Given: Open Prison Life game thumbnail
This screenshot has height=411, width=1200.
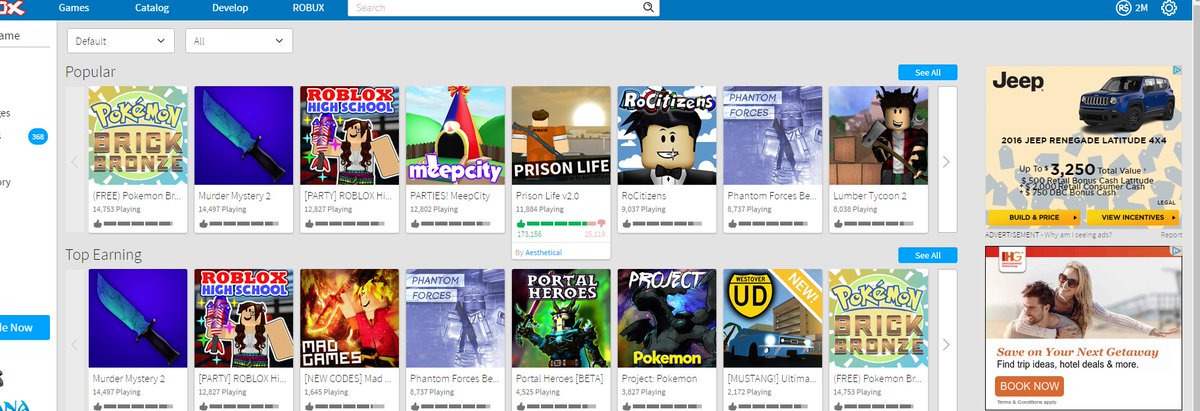Looking at the screenshot, I should pos(561,136).
